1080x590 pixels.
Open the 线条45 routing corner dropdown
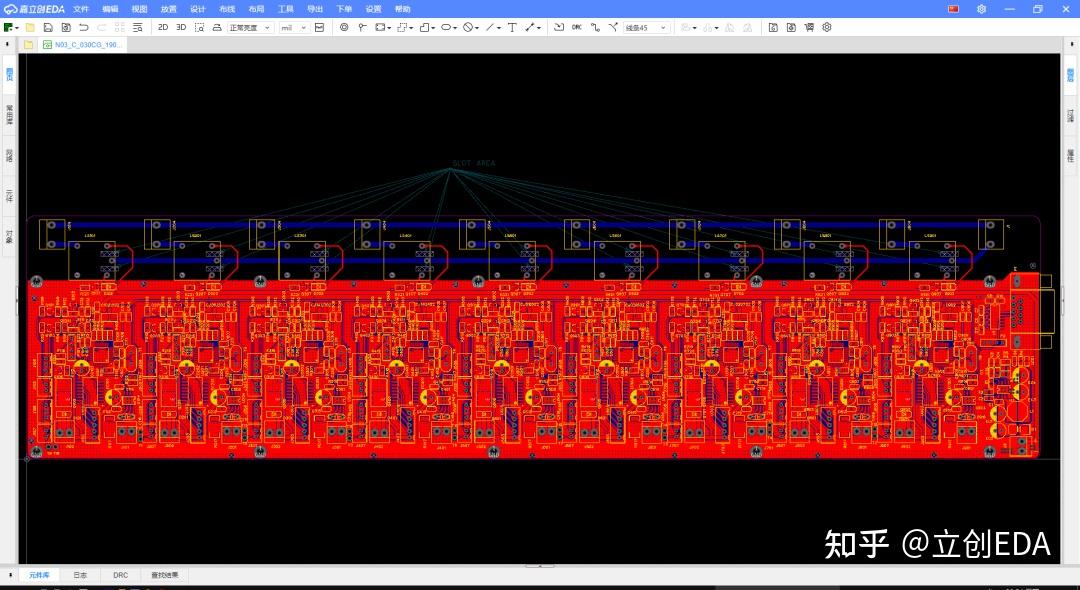tap(646, 28)
